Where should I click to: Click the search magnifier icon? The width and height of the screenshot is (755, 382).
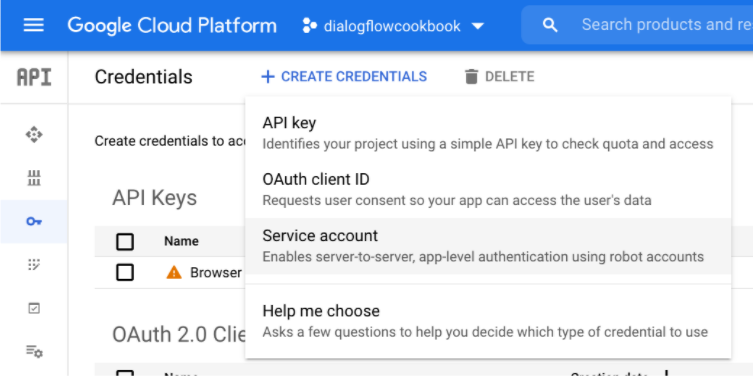(x=550, y=25)
